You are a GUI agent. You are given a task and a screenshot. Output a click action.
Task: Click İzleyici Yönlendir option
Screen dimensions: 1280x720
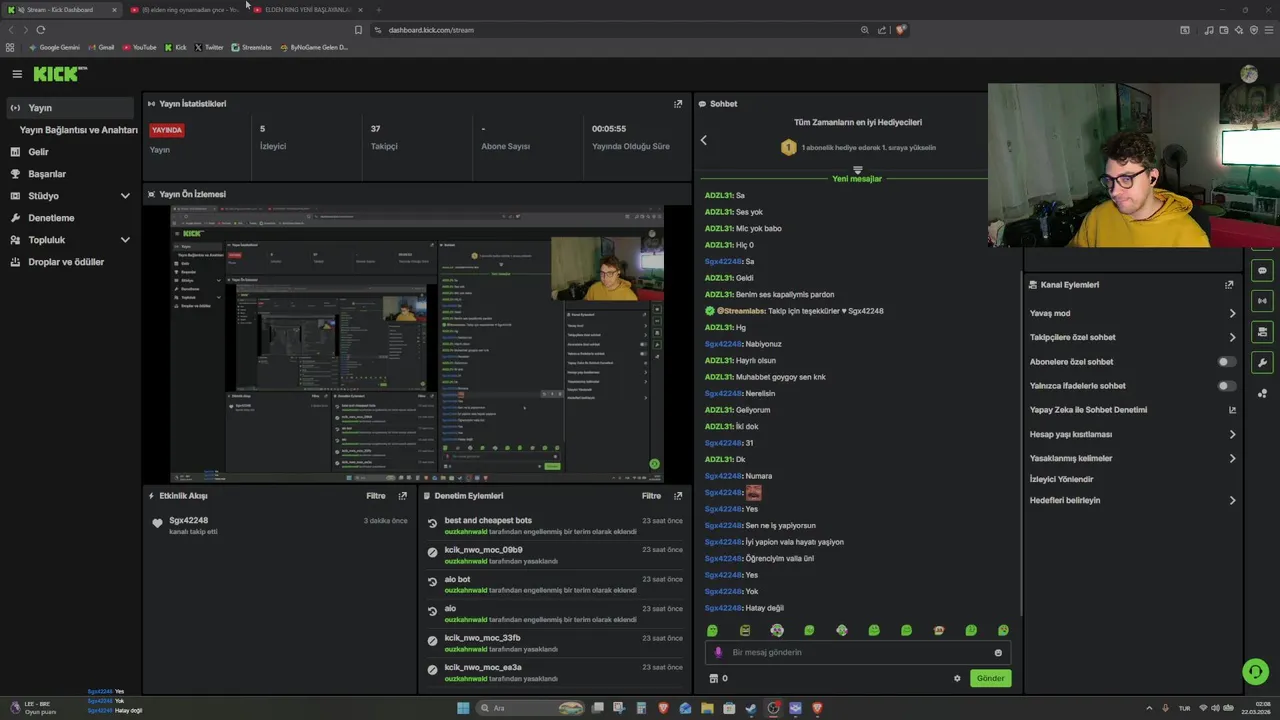coord(1061,479)
